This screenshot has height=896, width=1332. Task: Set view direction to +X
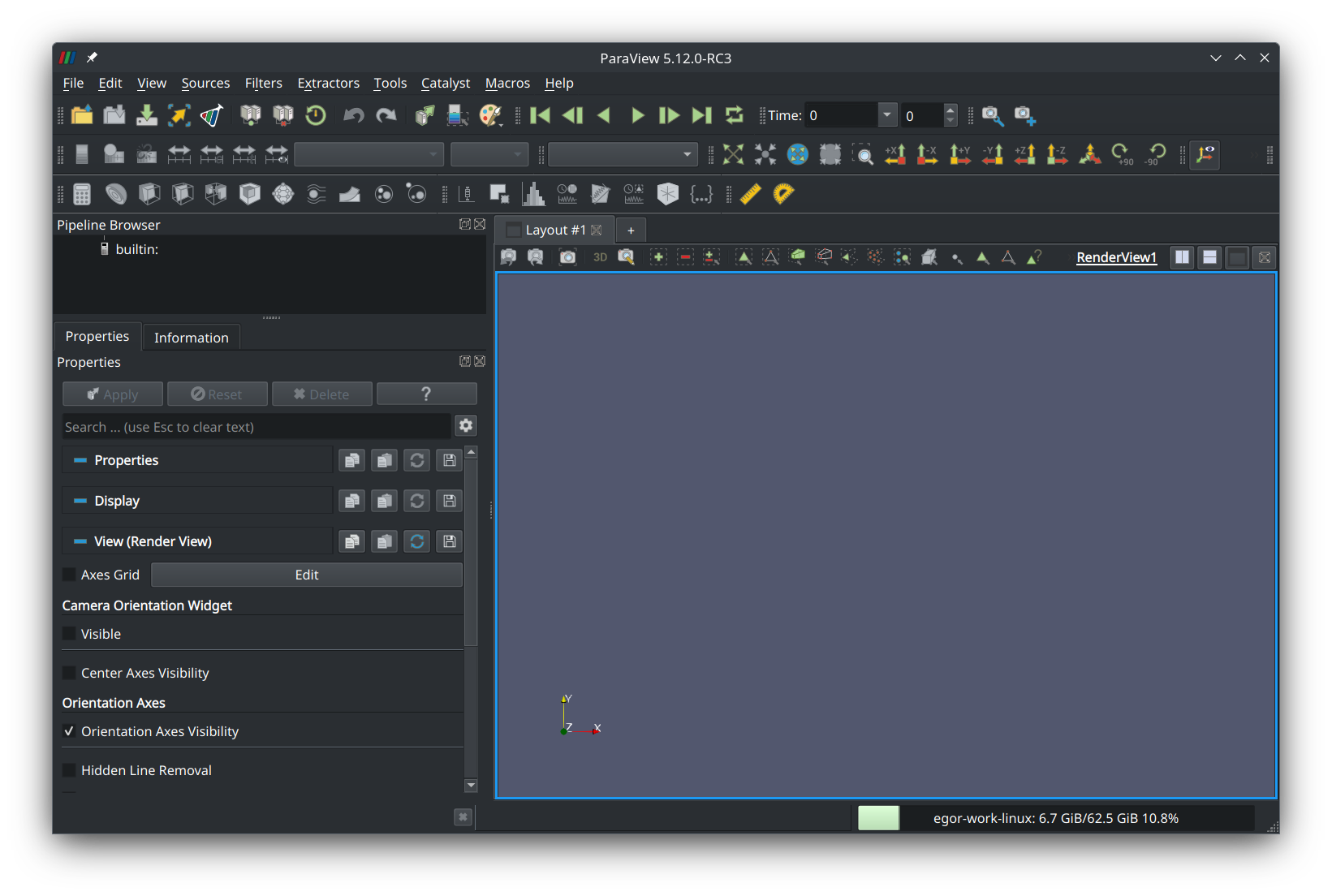point(895,154)
